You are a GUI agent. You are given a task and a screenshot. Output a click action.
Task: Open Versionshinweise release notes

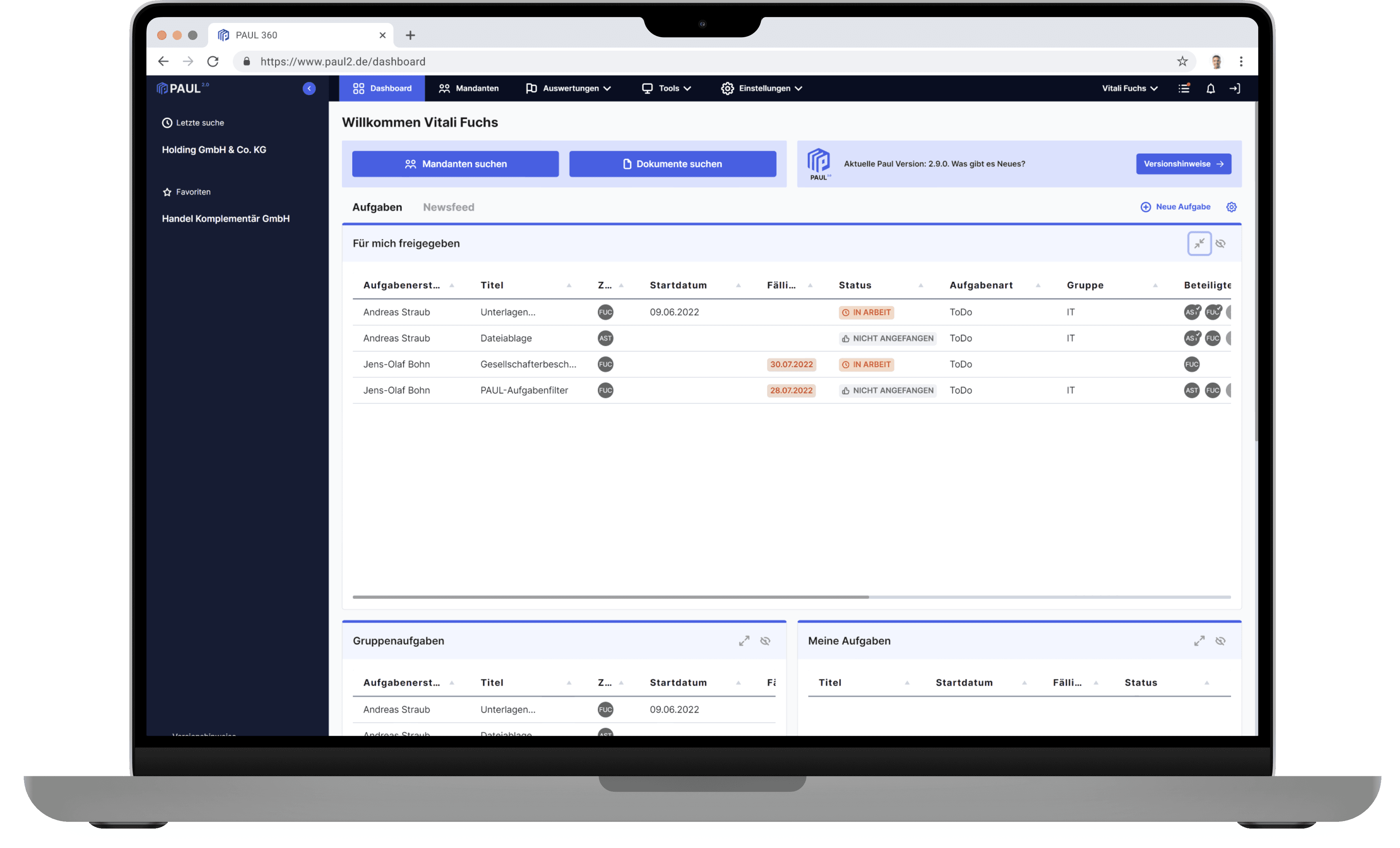pyautogui.click(x=1183, y=163)
